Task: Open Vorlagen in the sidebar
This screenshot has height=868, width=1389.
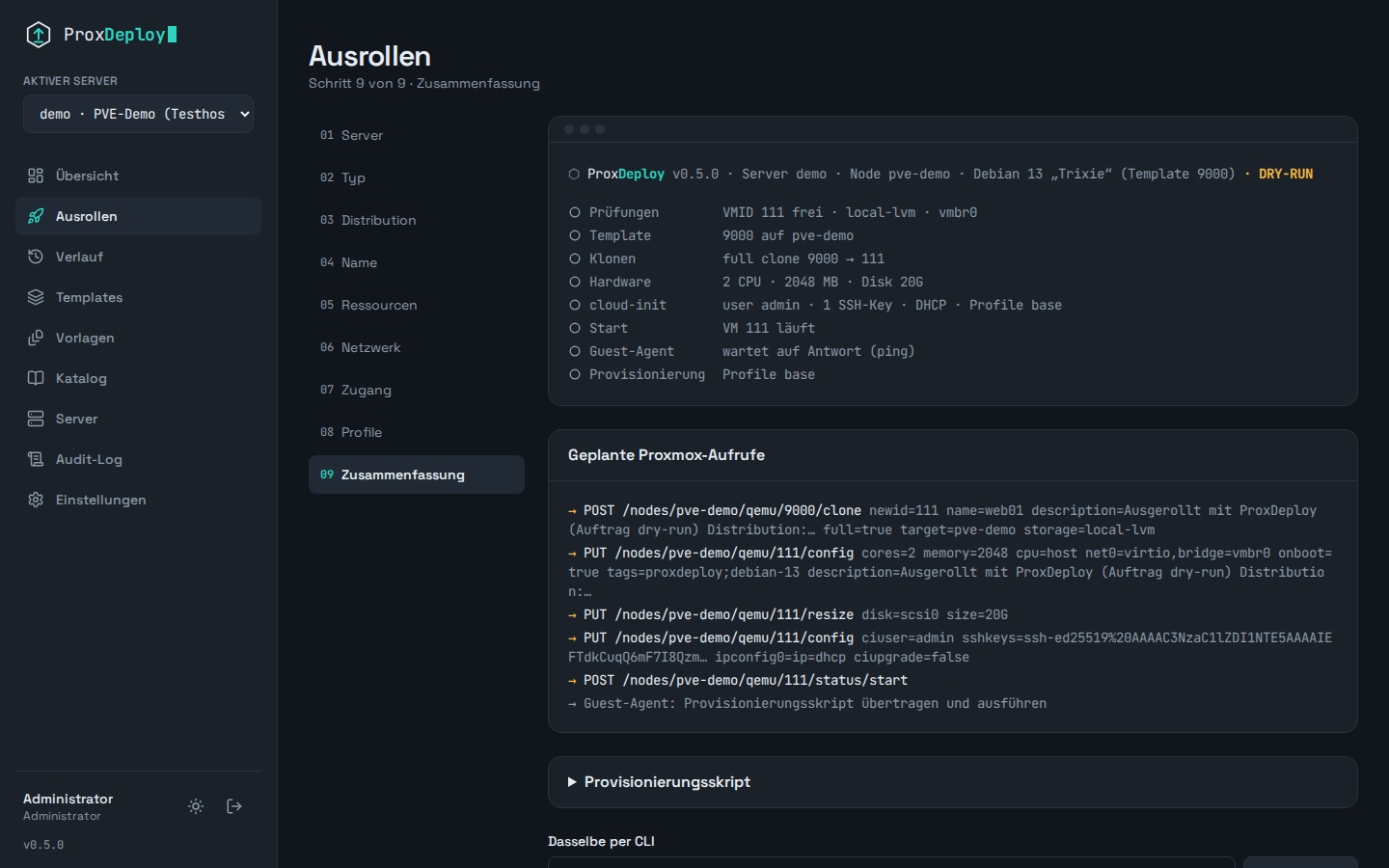Action: click(x=138, y=338)
